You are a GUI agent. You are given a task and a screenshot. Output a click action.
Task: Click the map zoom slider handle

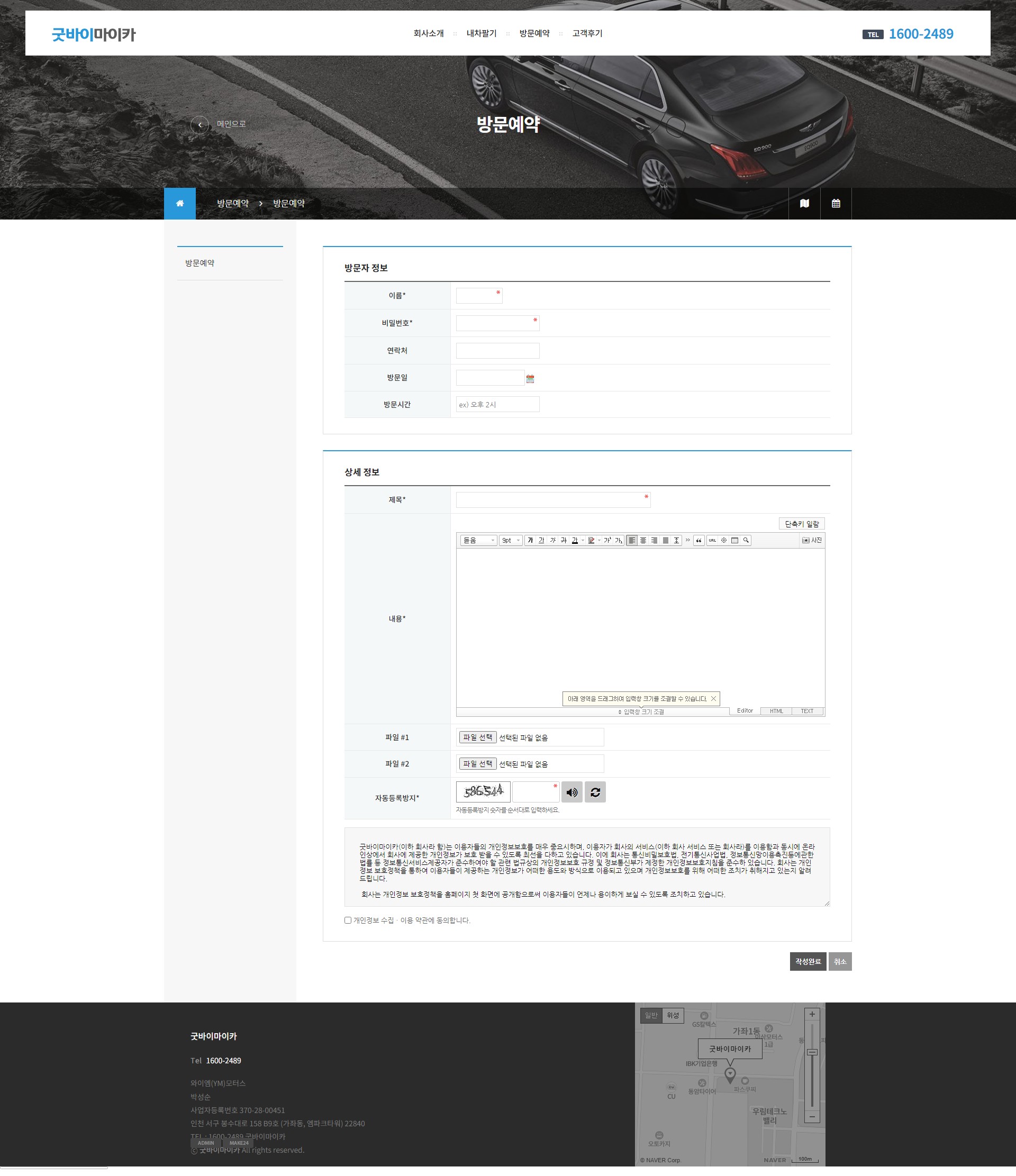pos(812,1053)
